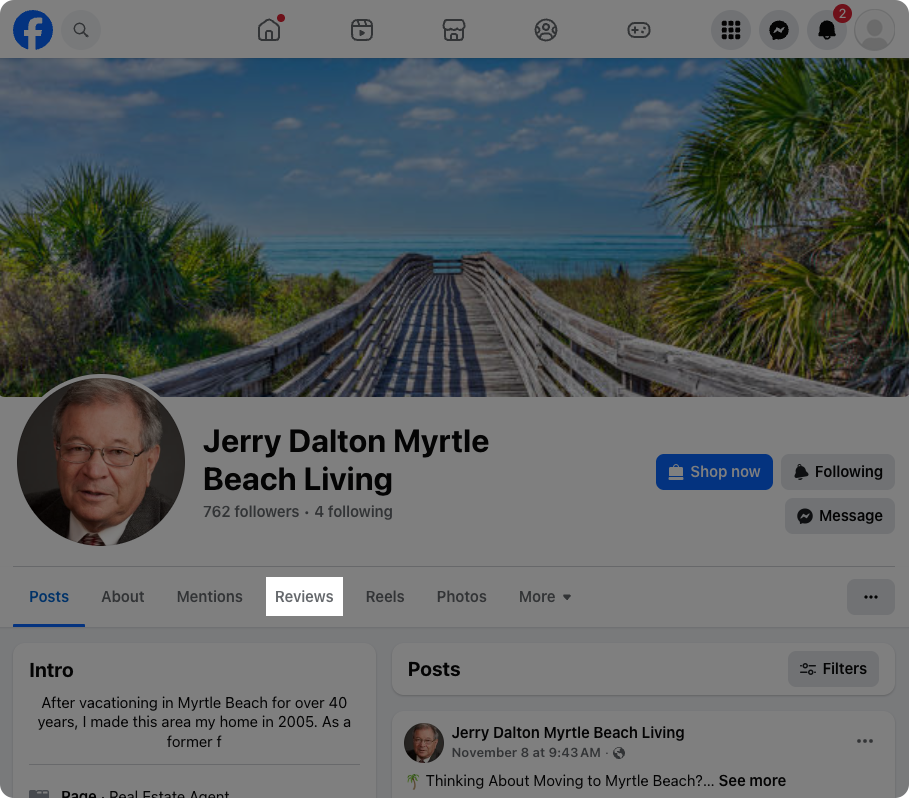909x798 pixels.
Task: Click the Shop now button
Action: coord(714,471)
